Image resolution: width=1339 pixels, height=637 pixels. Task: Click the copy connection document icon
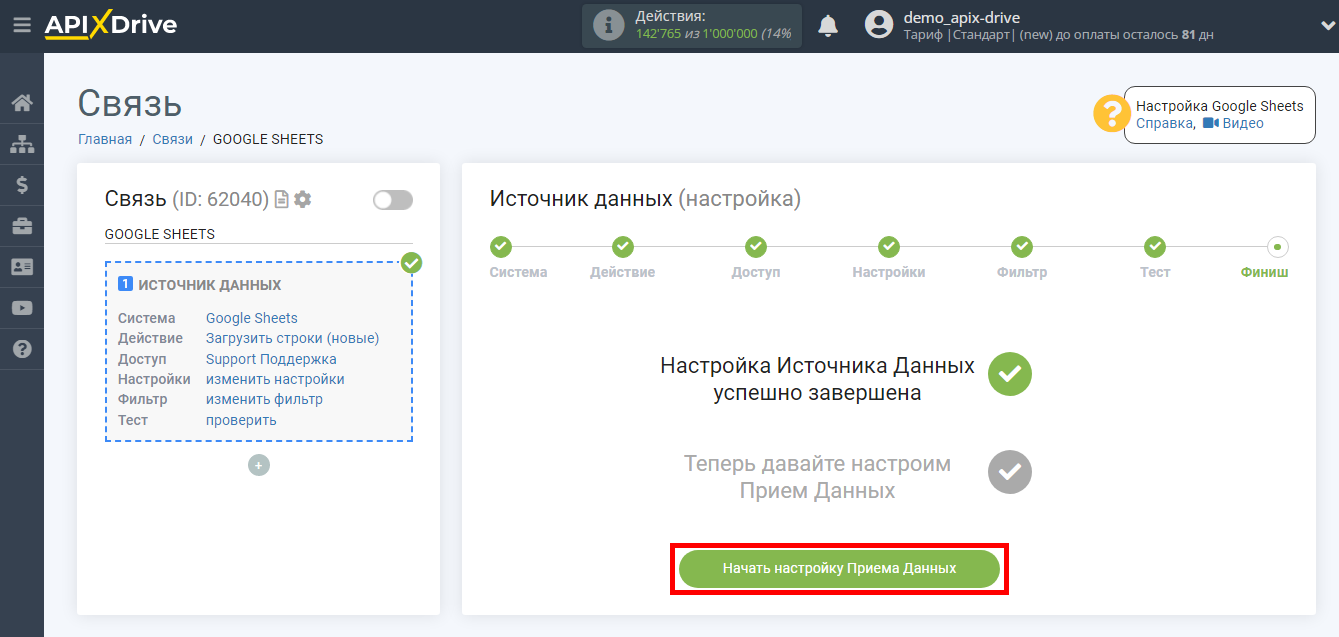(x=282, y=200)
